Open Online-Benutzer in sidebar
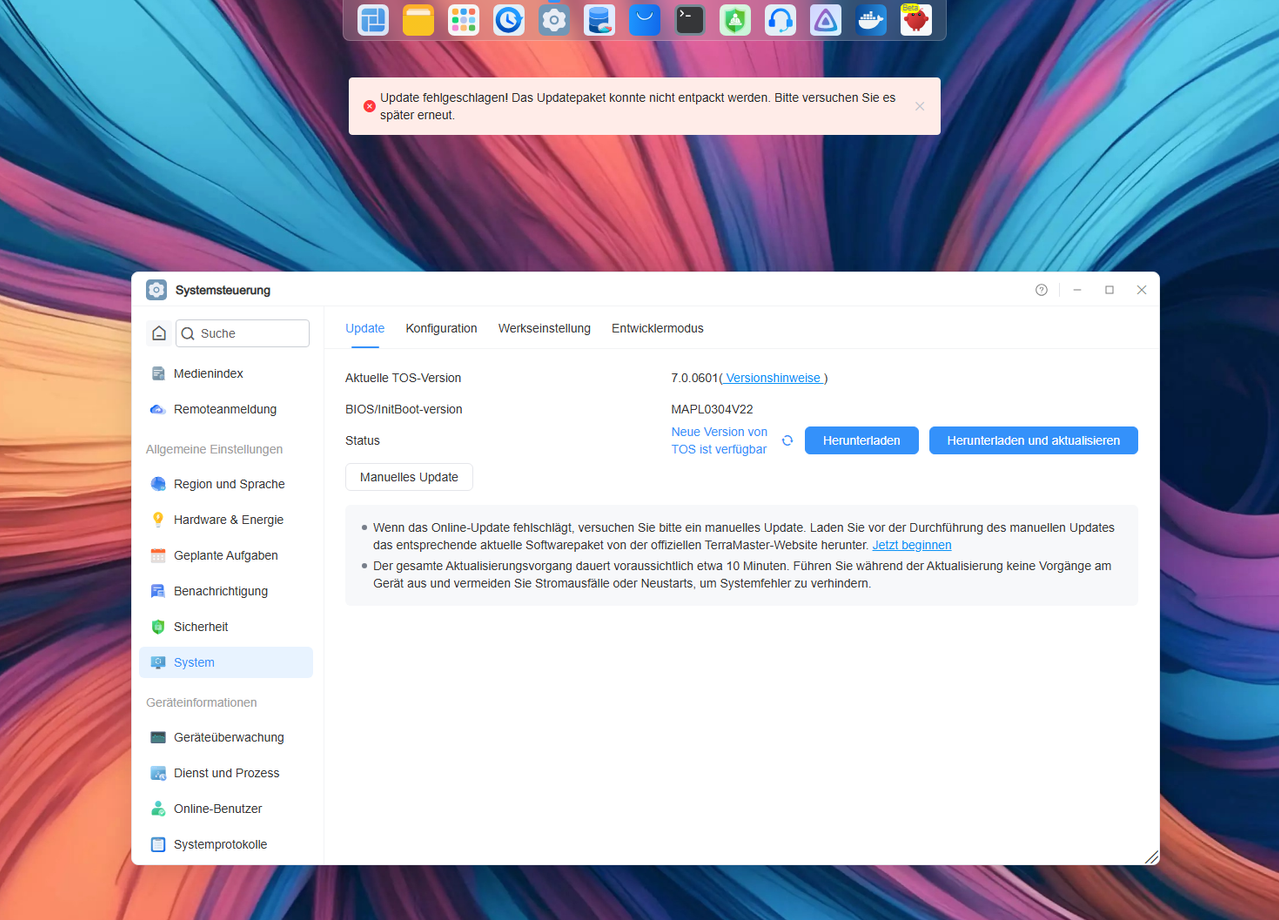Viewport: 1279px width, 920px height. (226, 808)
